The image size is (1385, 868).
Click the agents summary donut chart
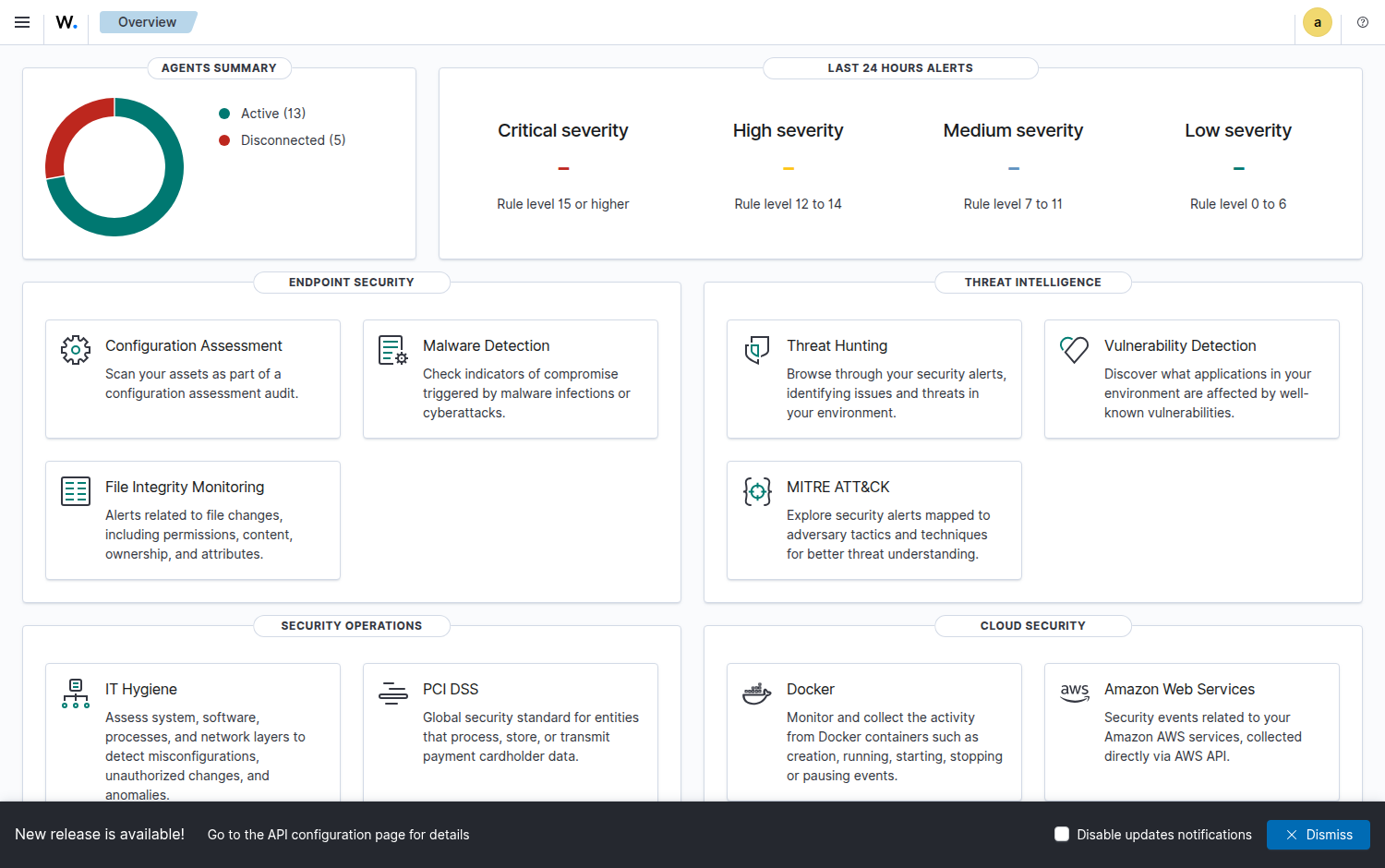tap(114, 167)
